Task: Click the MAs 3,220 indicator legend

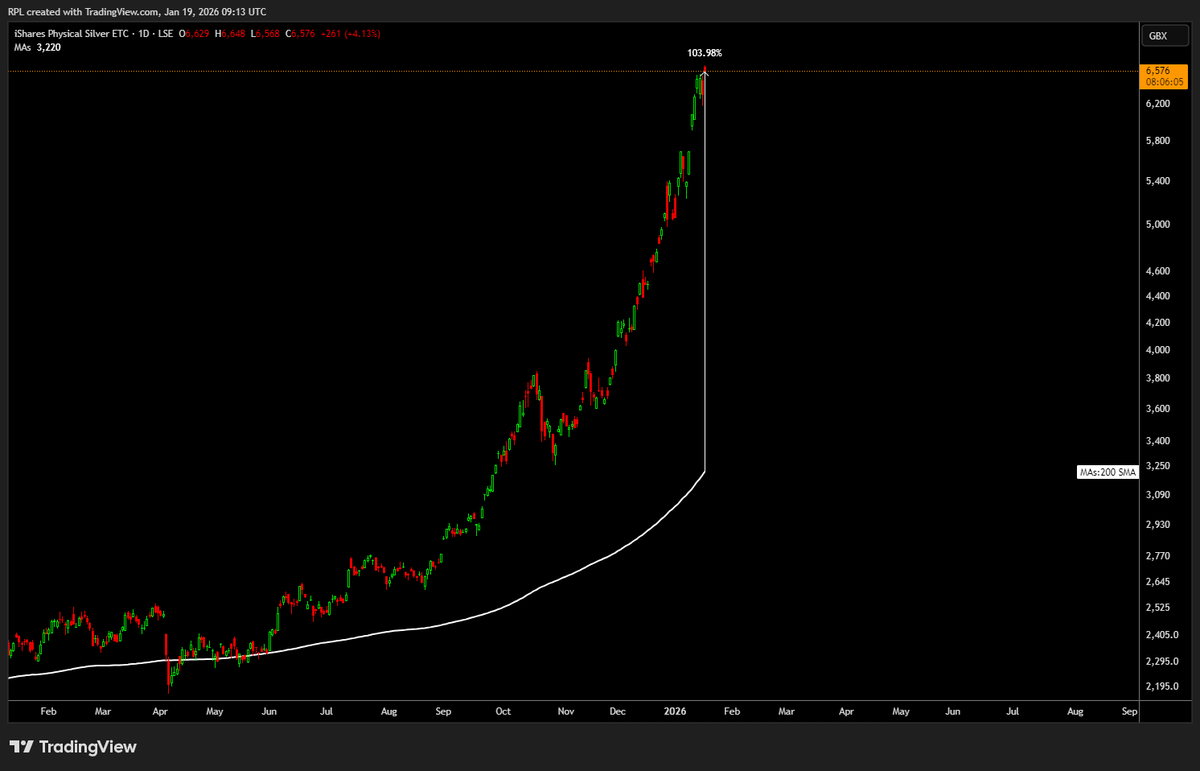Action: click(37, 47)
